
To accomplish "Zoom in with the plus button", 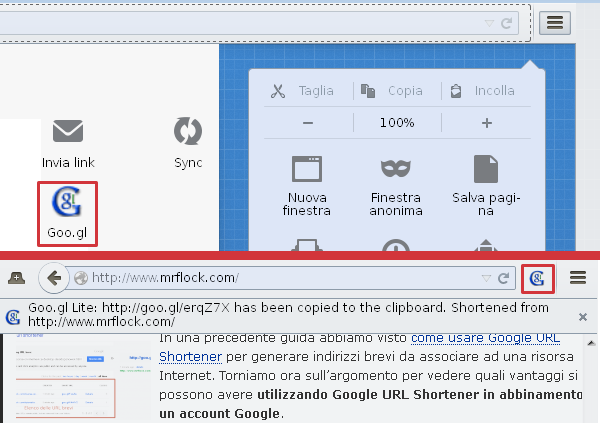I will 487,122.
